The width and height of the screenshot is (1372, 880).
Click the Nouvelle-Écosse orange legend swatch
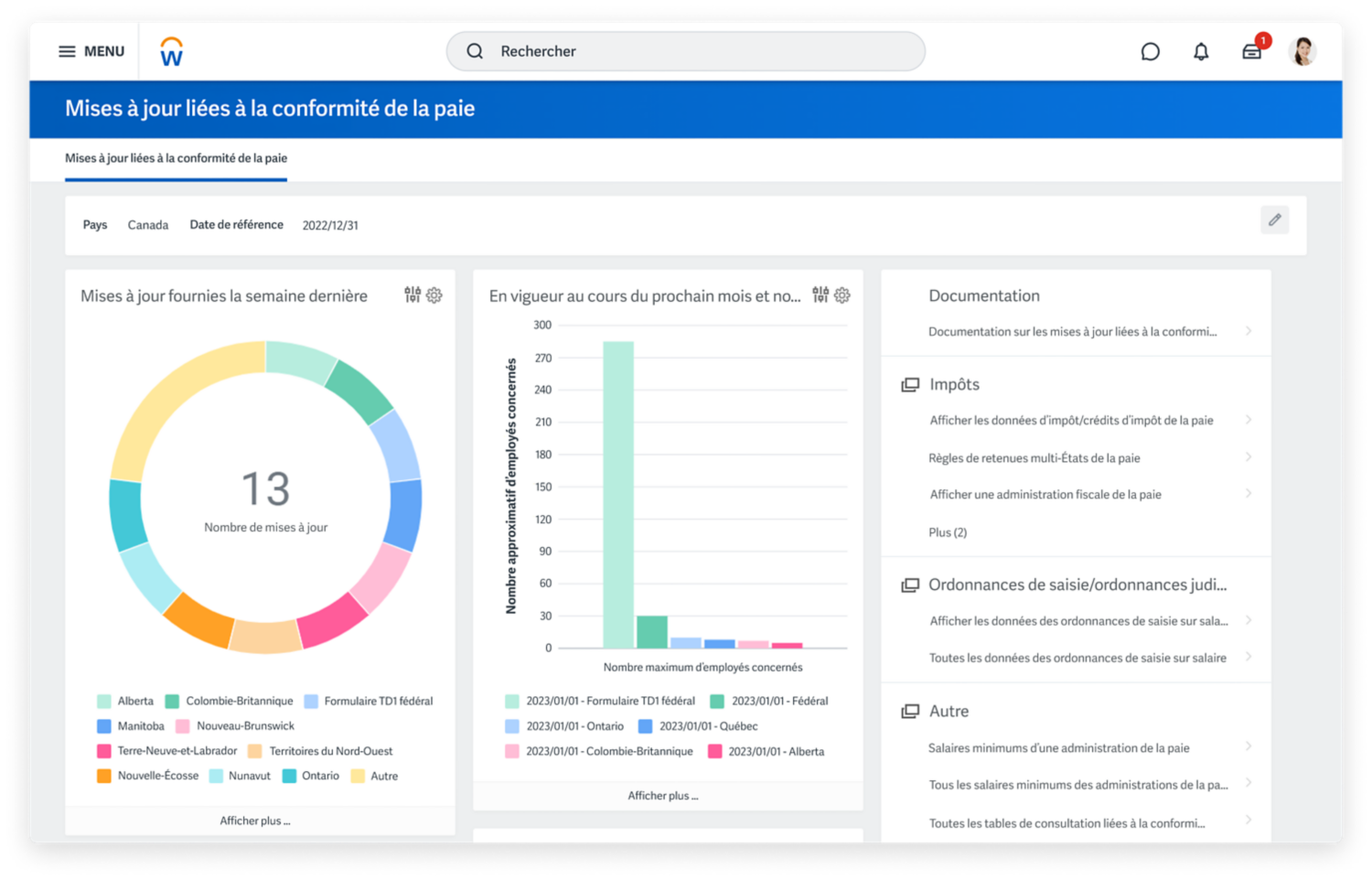pos(104,776)
